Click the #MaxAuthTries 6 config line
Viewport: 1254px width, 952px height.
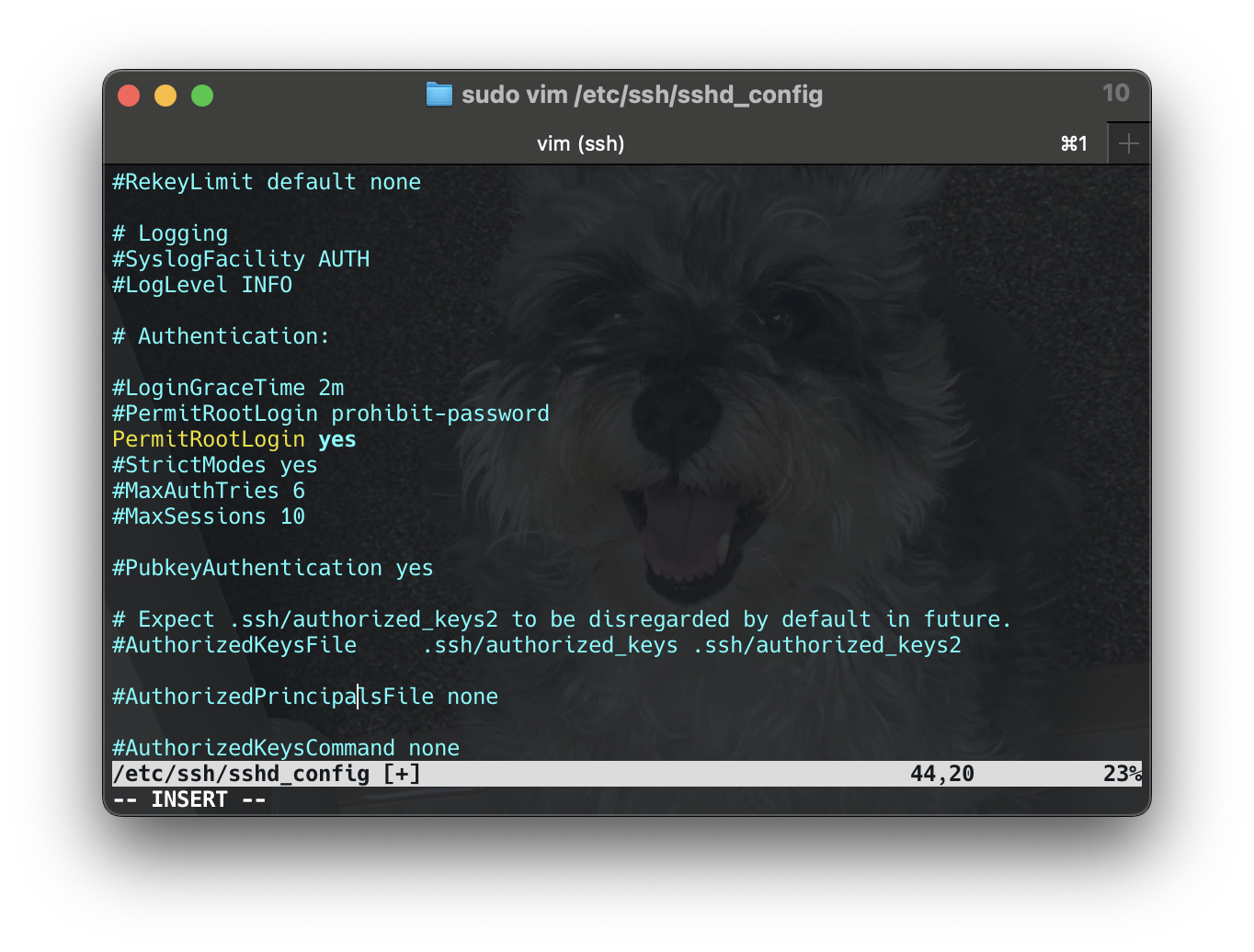click(x=208, y=491)
